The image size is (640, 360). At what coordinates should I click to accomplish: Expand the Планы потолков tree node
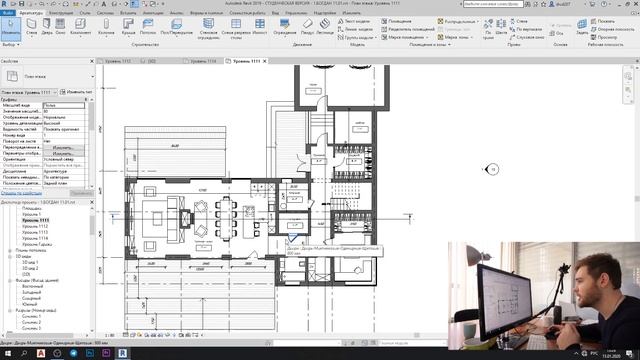pyautogui.click(x=10, y=251)
